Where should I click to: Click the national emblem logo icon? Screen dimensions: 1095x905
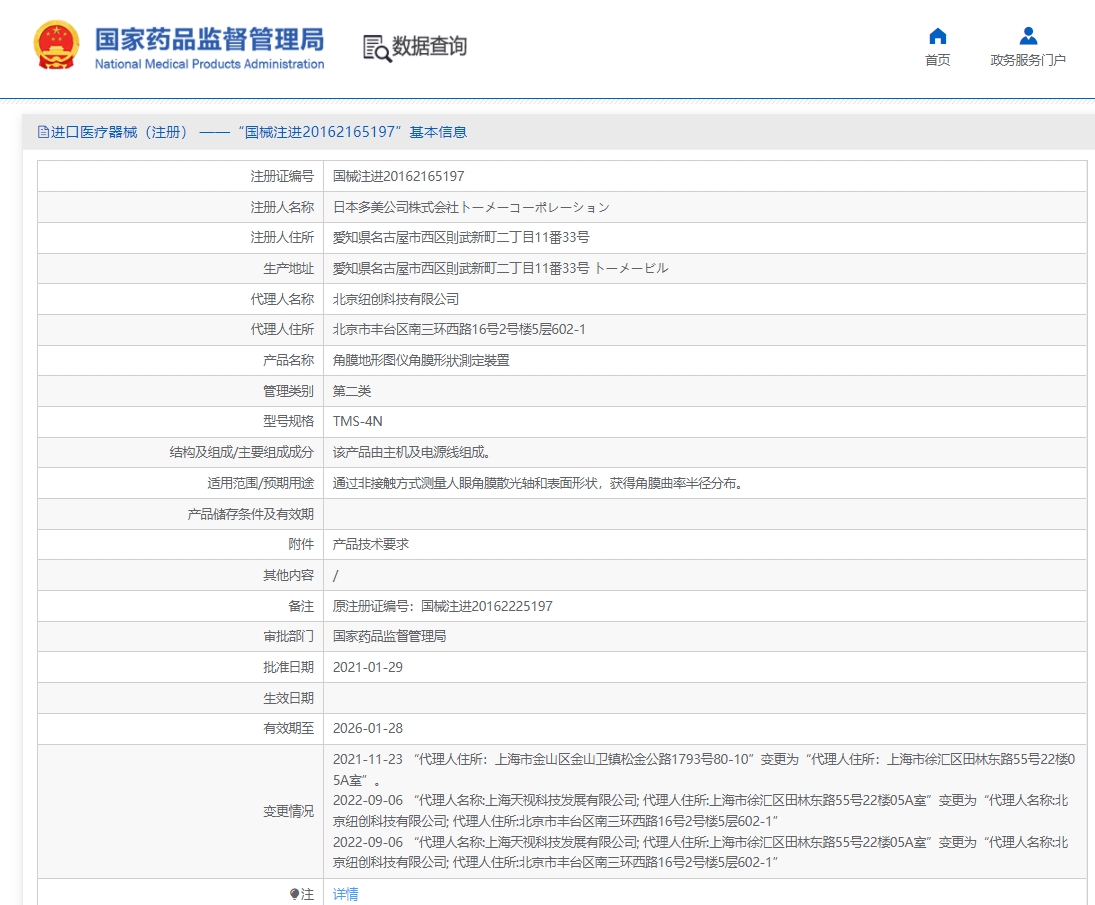(57, 45)
